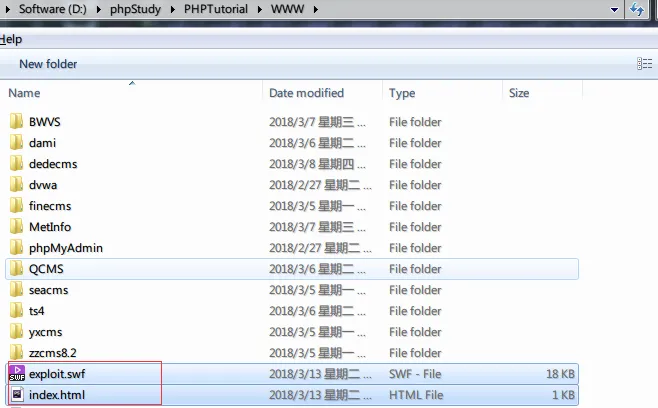
Task: Select the BWVS folder icon
Action: [17, 122]
